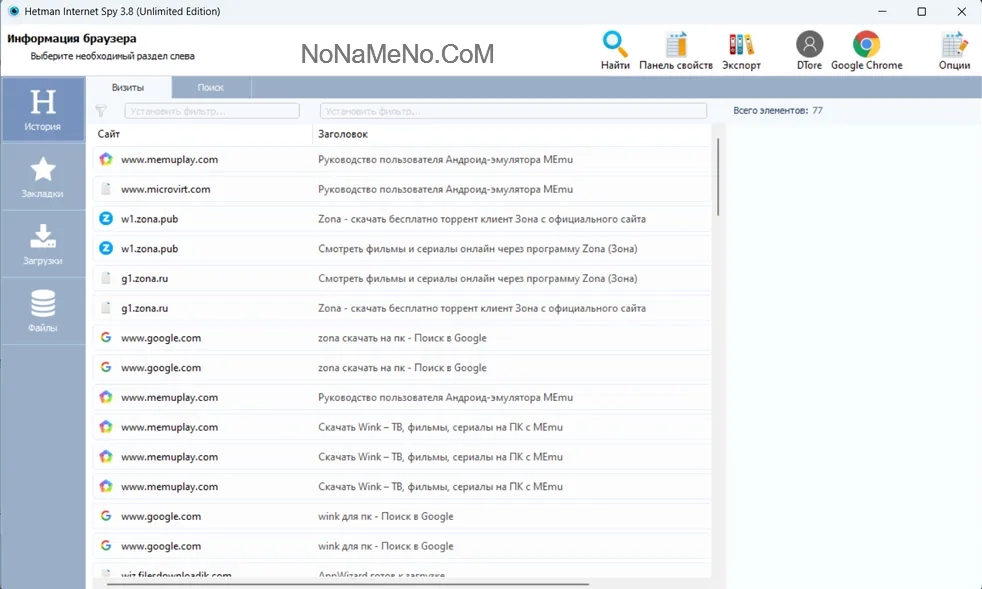Open the Опции options icon
Viewport: 982px width, 589px height.
pos(954,47)
